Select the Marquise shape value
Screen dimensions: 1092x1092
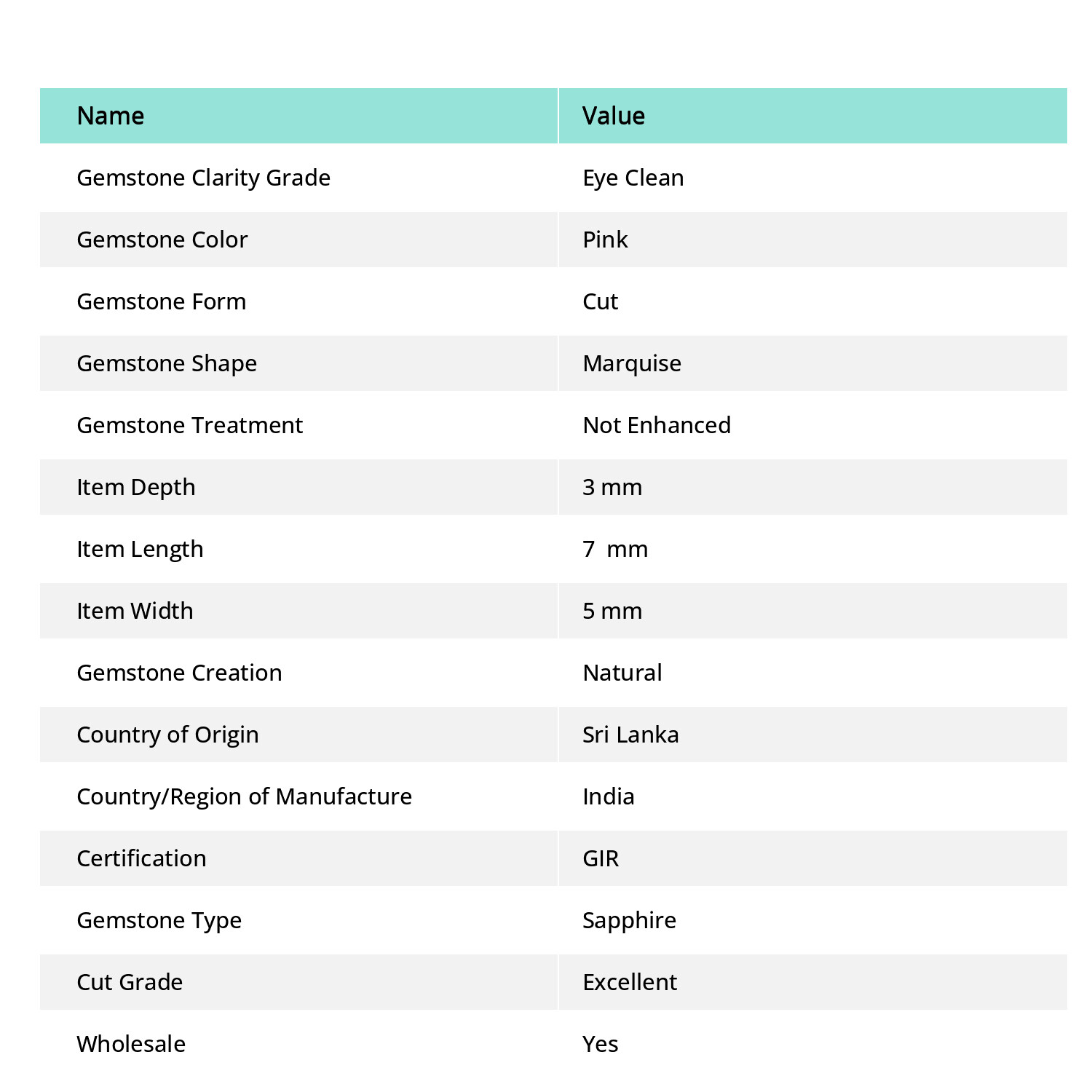632,363
